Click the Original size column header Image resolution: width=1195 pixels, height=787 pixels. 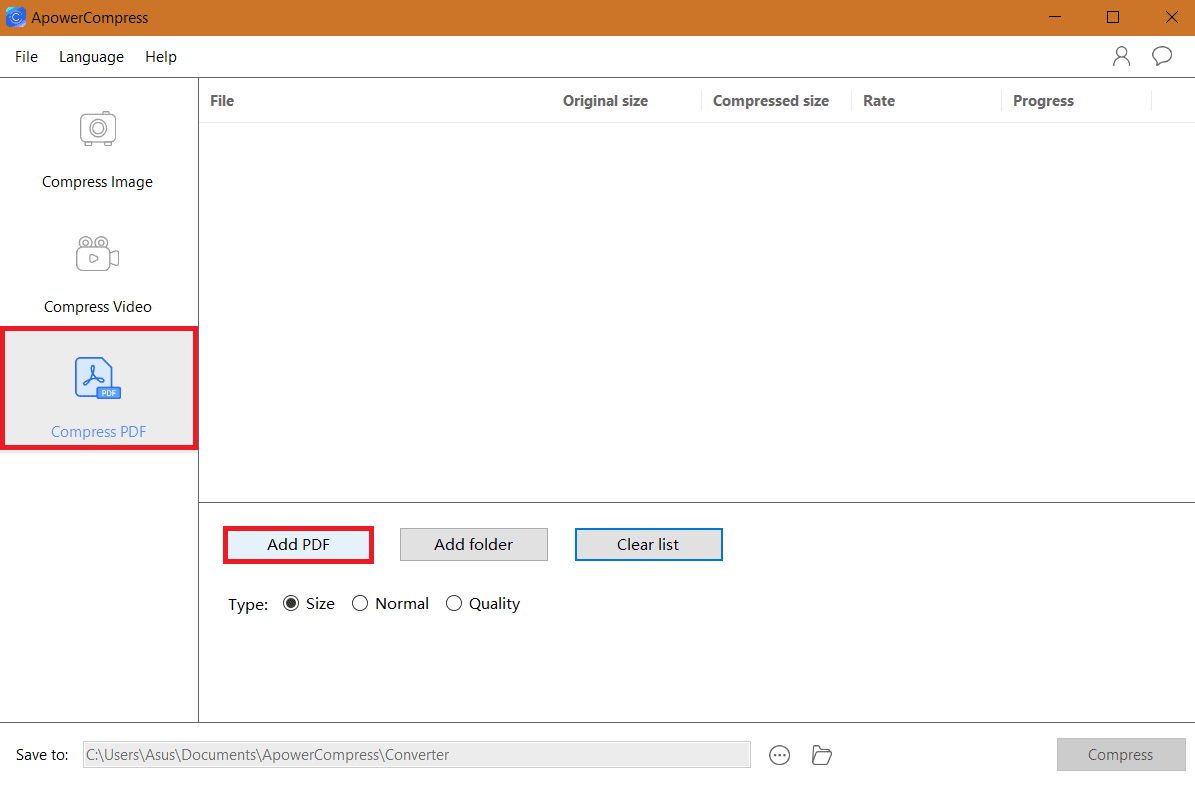[605, 100]
